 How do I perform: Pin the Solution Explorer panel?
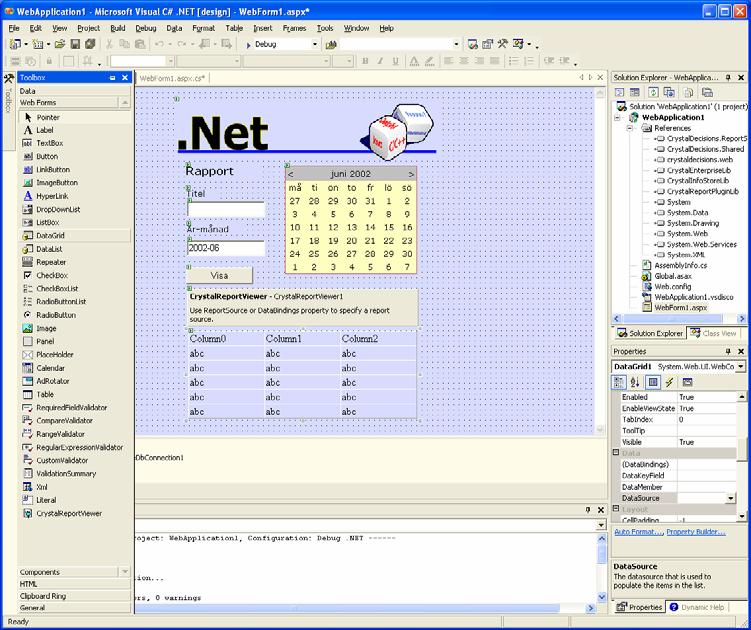click(x=728, y=77)
